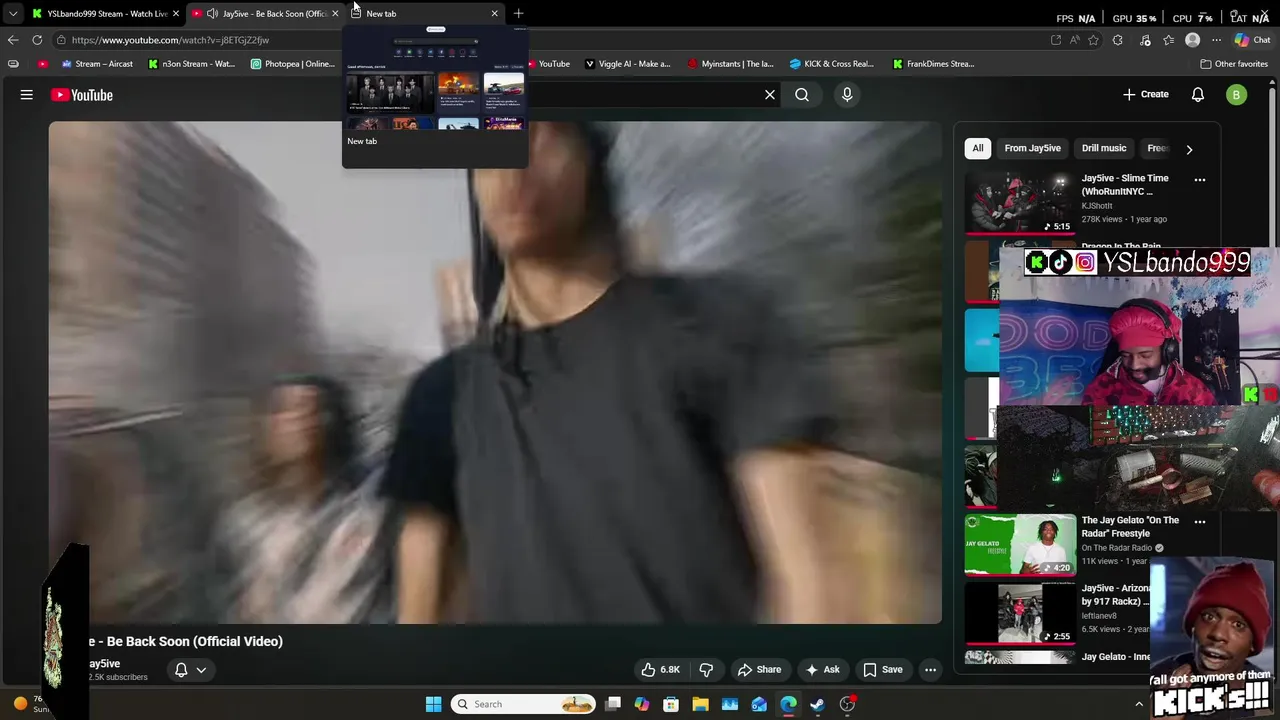Select the All filter chip

point(977,148)
